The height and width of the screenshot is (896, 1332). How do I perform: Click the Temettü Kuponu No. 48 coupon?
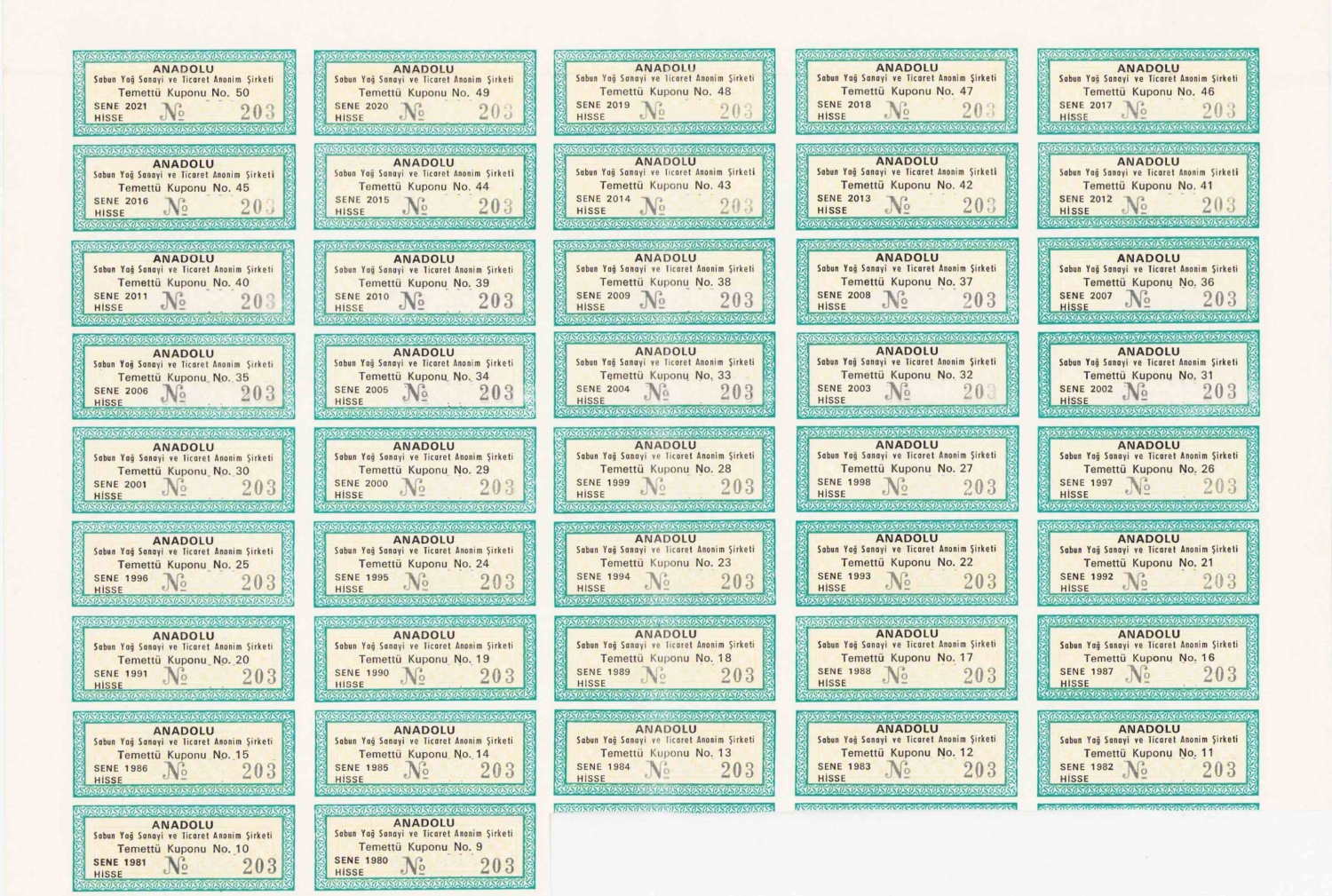664,92
